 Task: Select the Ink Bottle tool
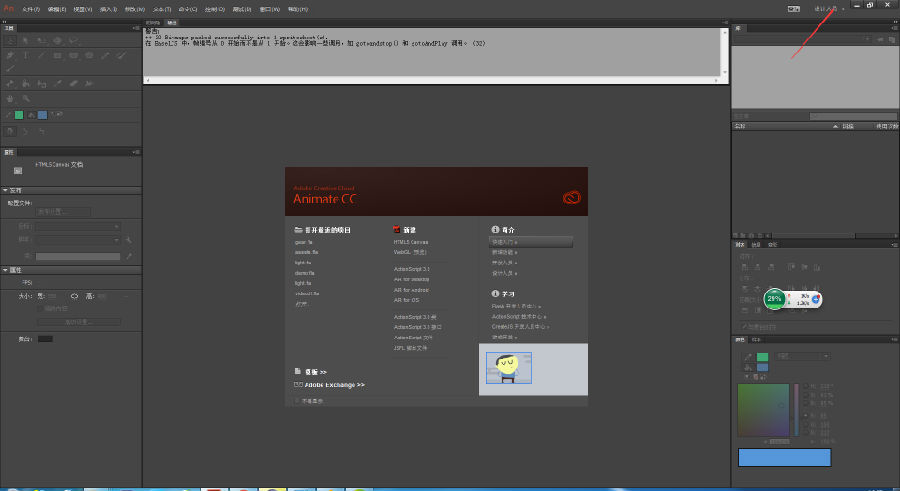coord(41,84)
